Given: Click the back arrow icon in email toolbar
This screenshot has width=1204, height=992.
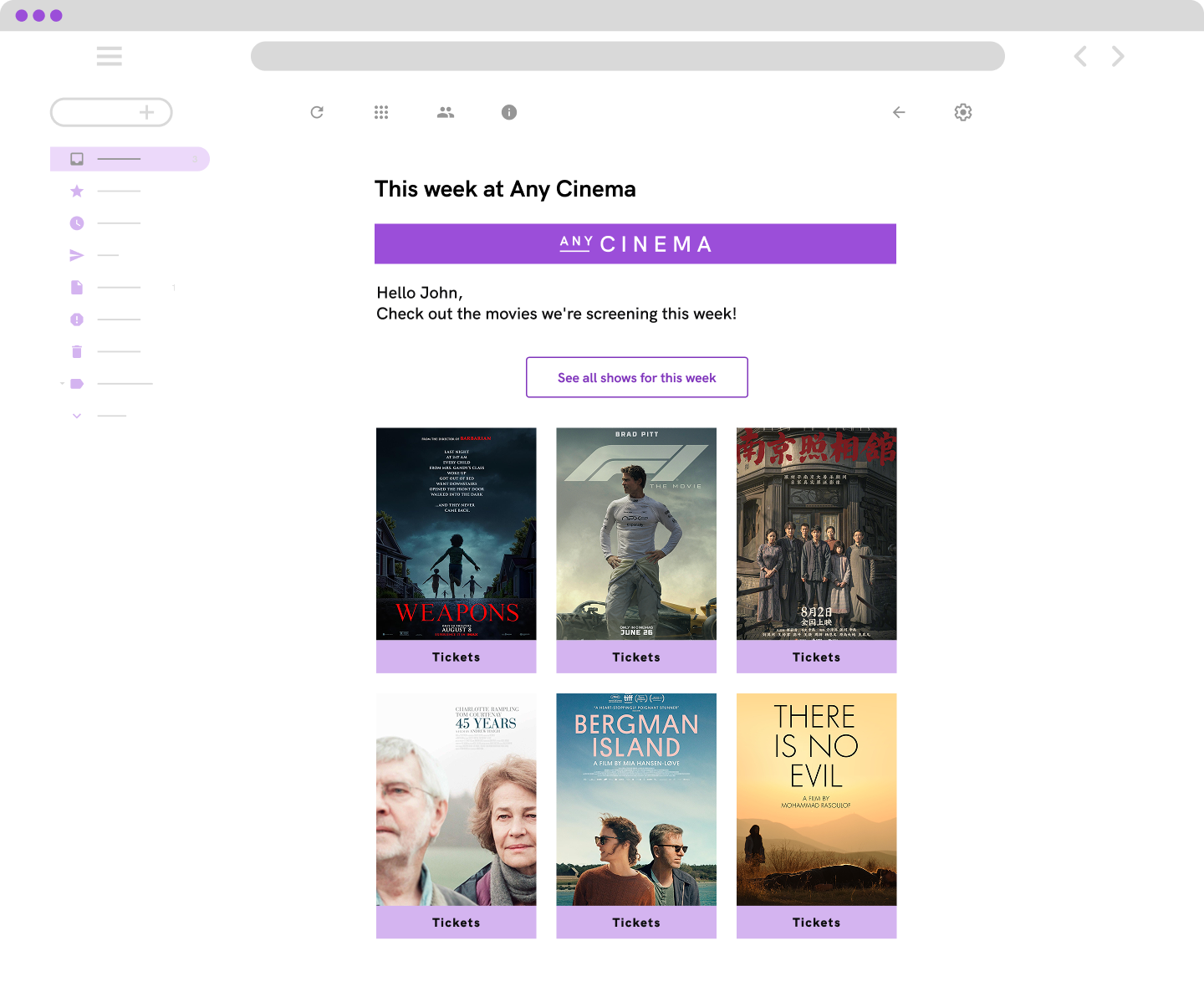Looking at the screenshot, I should (899, 112).
